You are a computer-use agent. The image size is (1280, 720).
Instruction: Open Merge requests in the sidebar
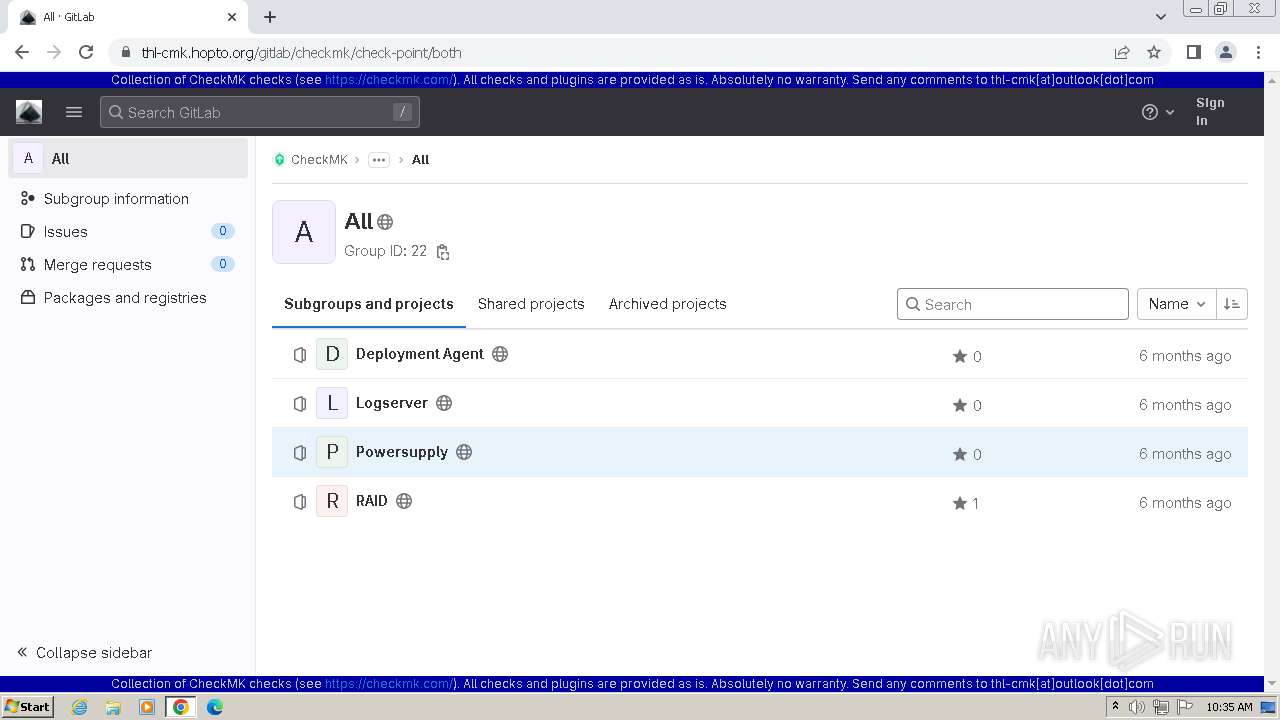[128, 265]
